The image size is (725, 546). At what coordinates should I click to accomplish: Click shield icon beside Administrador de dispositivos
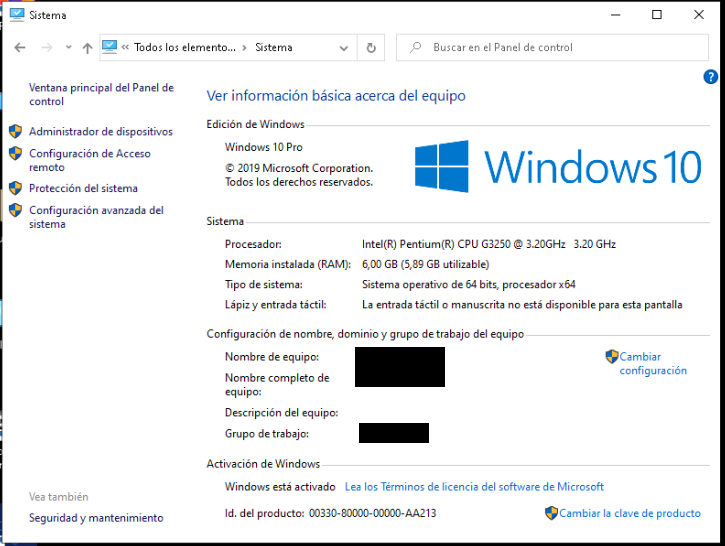click(x=15, y=131)
